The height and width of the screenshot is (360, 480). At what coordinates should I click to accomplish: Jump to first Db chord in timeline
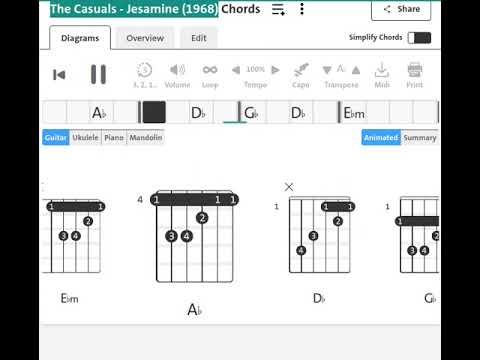[198, 113]
